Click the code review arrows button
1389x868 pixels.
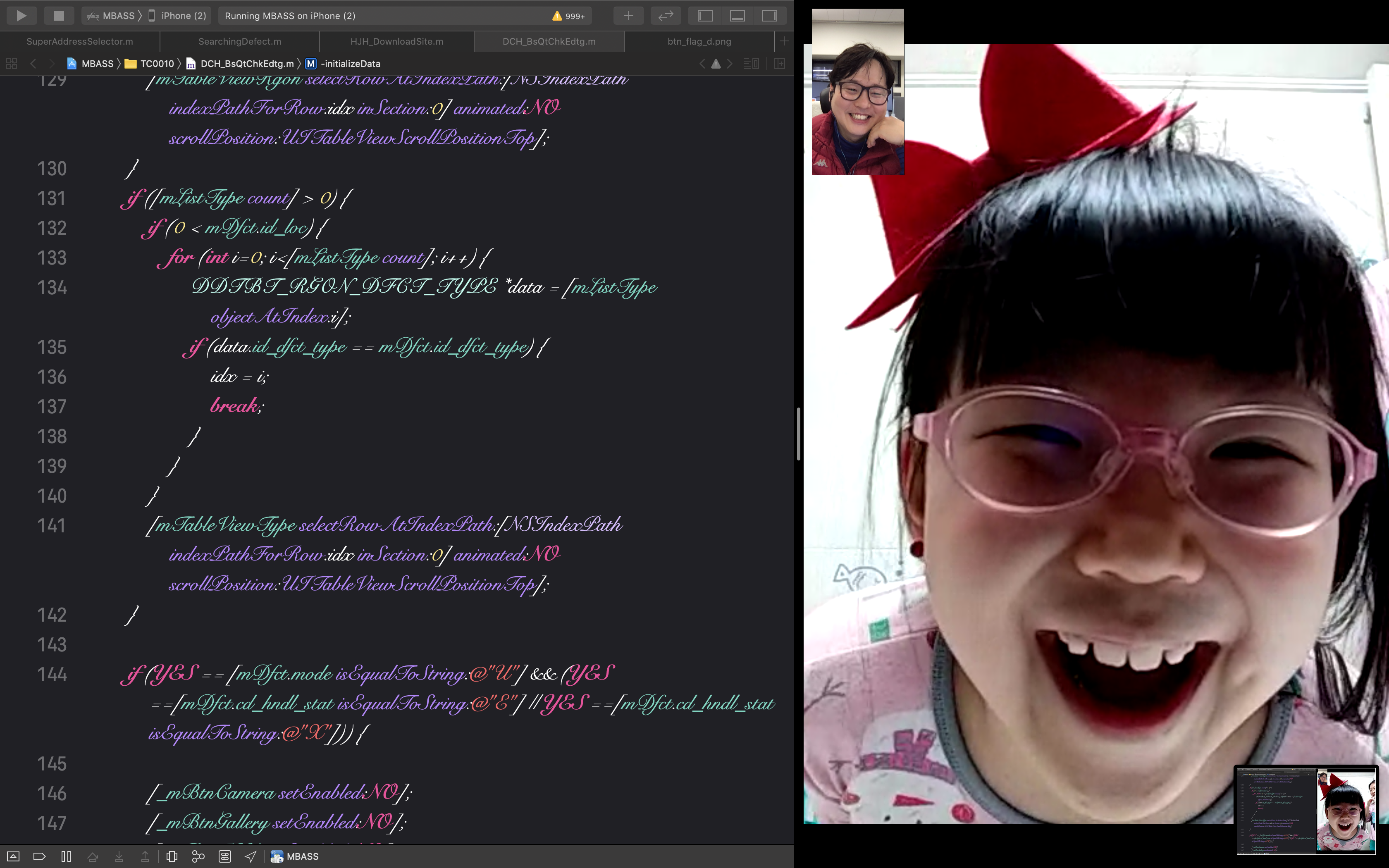click(665, 16)
